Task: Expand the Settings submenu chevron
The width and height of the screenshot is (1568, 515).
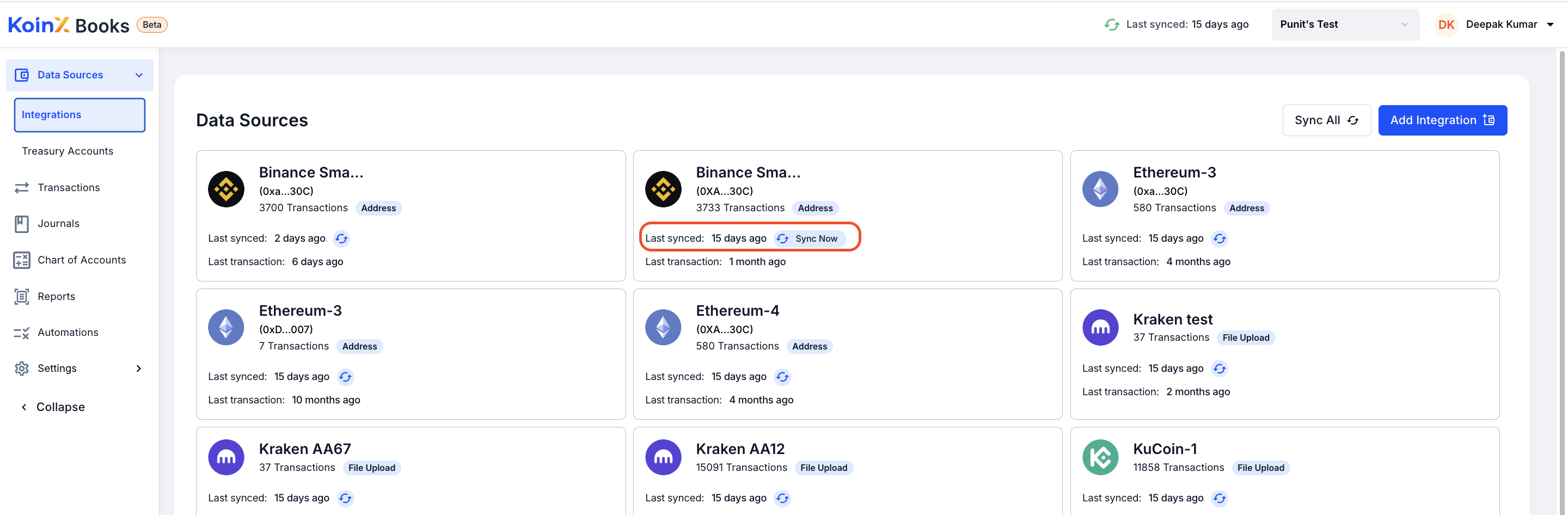Action: click(139, 369)
